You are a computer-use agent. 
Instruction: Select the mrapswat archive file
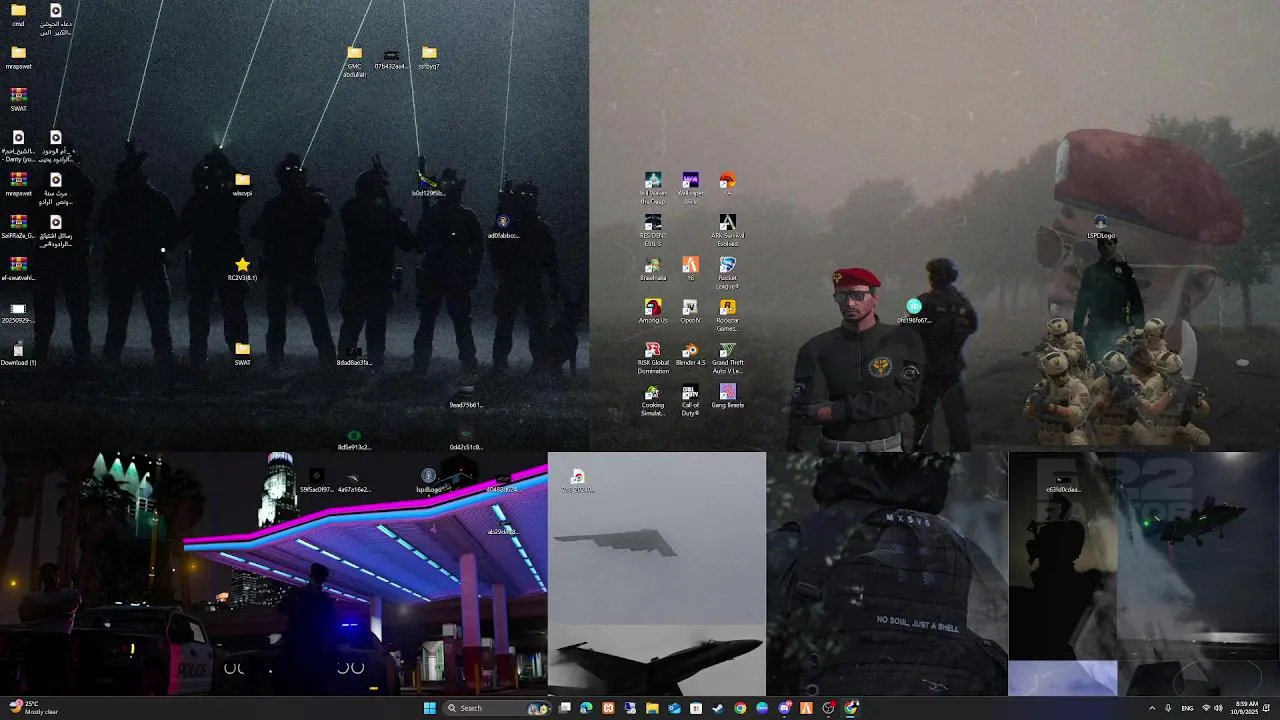click(x=18, y=185)
